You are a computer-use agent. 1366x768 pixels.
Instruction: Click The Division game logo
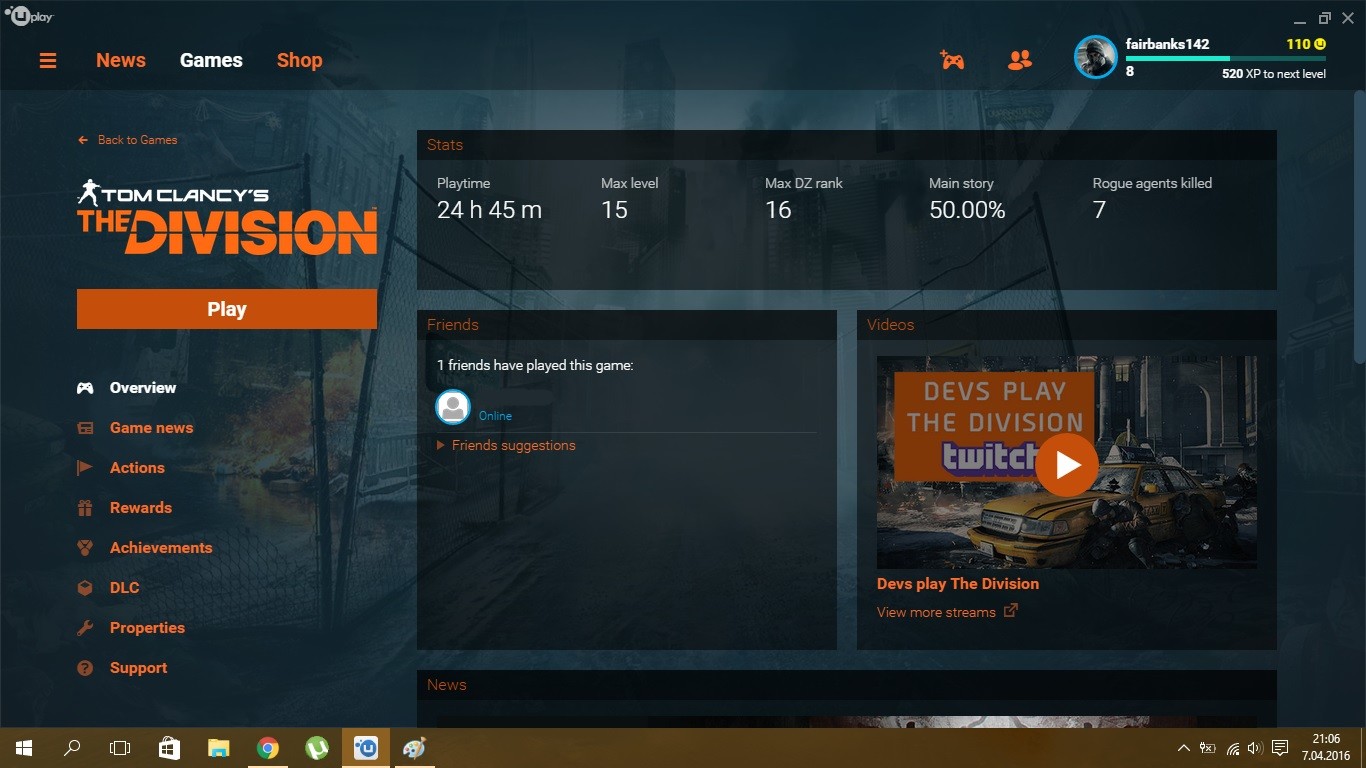[x=227, y=217]
